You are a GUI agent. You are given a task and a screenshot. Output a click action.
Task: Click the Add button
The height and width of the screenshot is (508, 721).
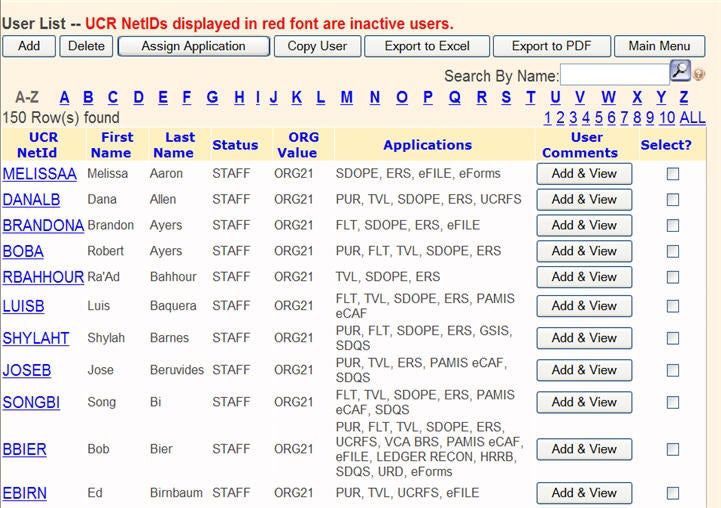point(29,46)
